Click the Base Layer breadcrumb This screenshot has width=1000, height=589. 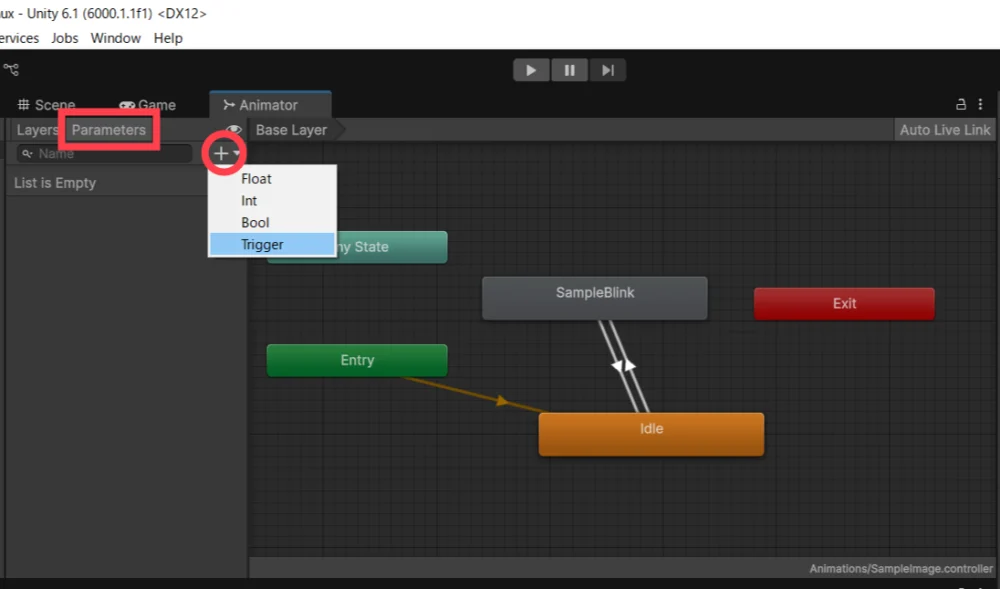click(292, 130)
